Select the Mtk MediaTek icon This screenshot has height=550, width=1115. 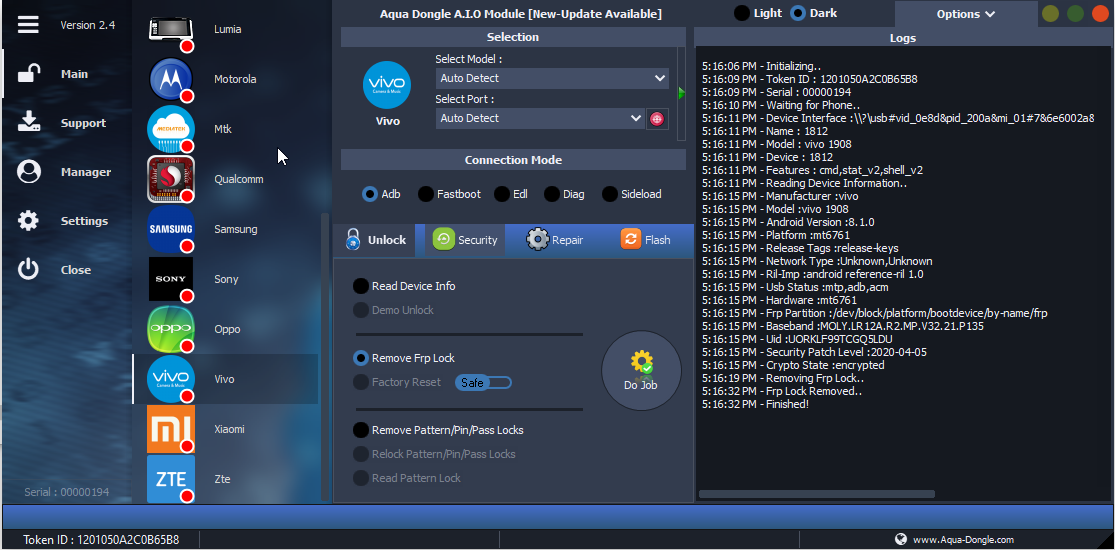pyautogui.click(x=170, y=129)
